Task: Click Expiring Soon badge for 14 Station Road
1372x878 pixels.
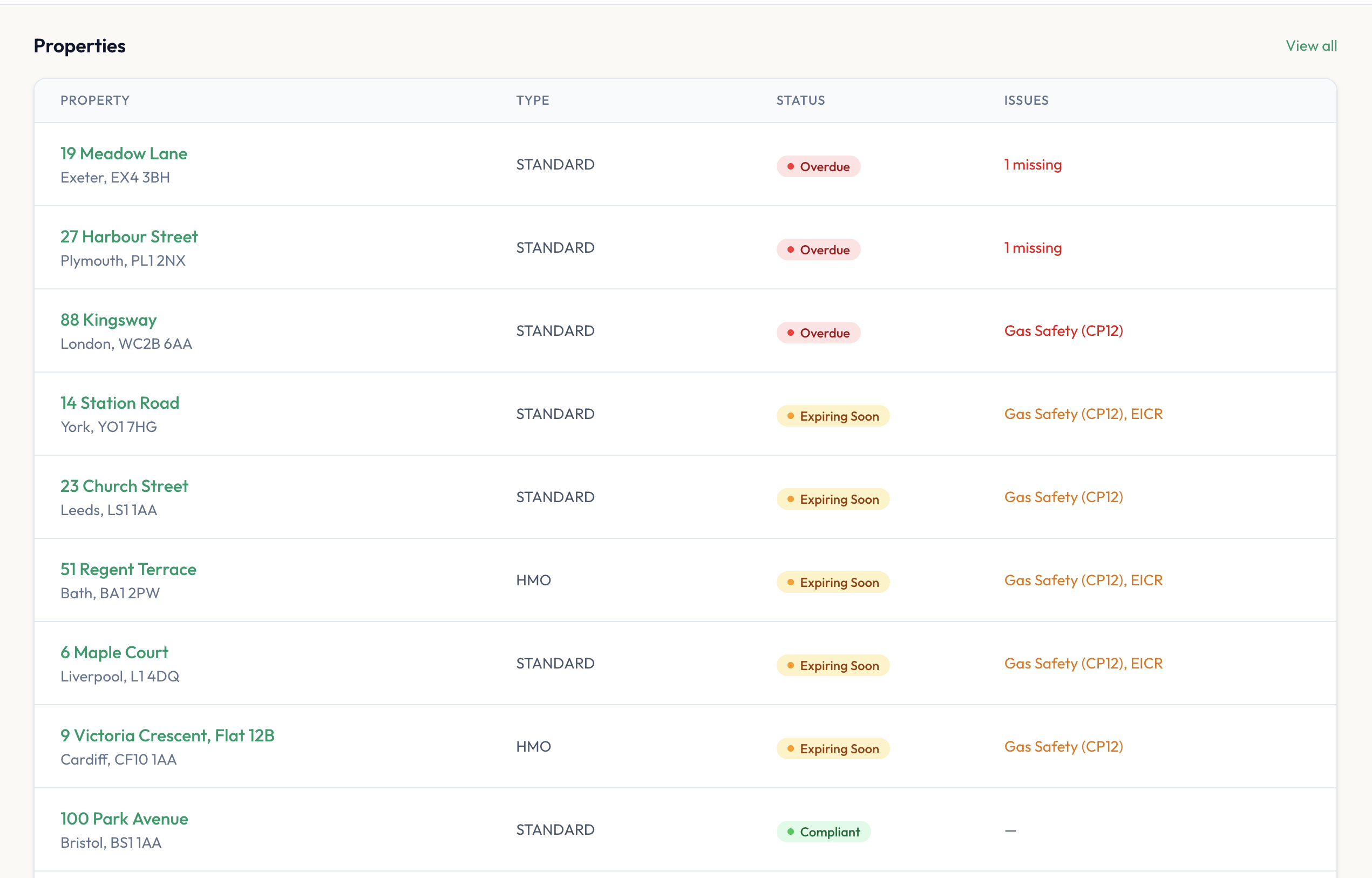Action: click(x=832, y=416)
